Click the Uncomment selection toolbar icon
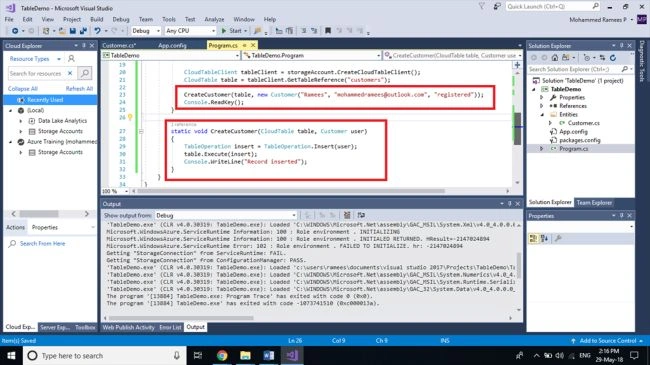This screenshot has height=365, width=650. 314,31
